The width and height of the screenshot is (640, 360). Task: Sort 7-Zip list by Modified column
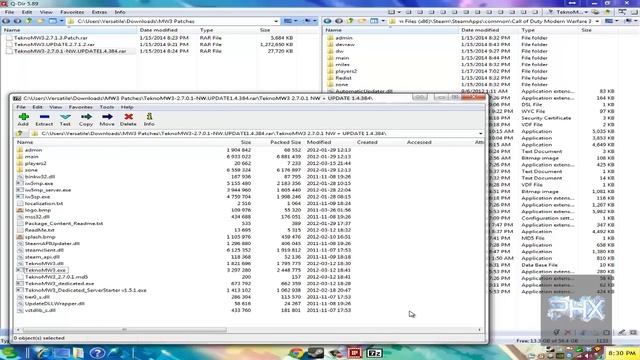pyautogui.click(x=319, y=142)
